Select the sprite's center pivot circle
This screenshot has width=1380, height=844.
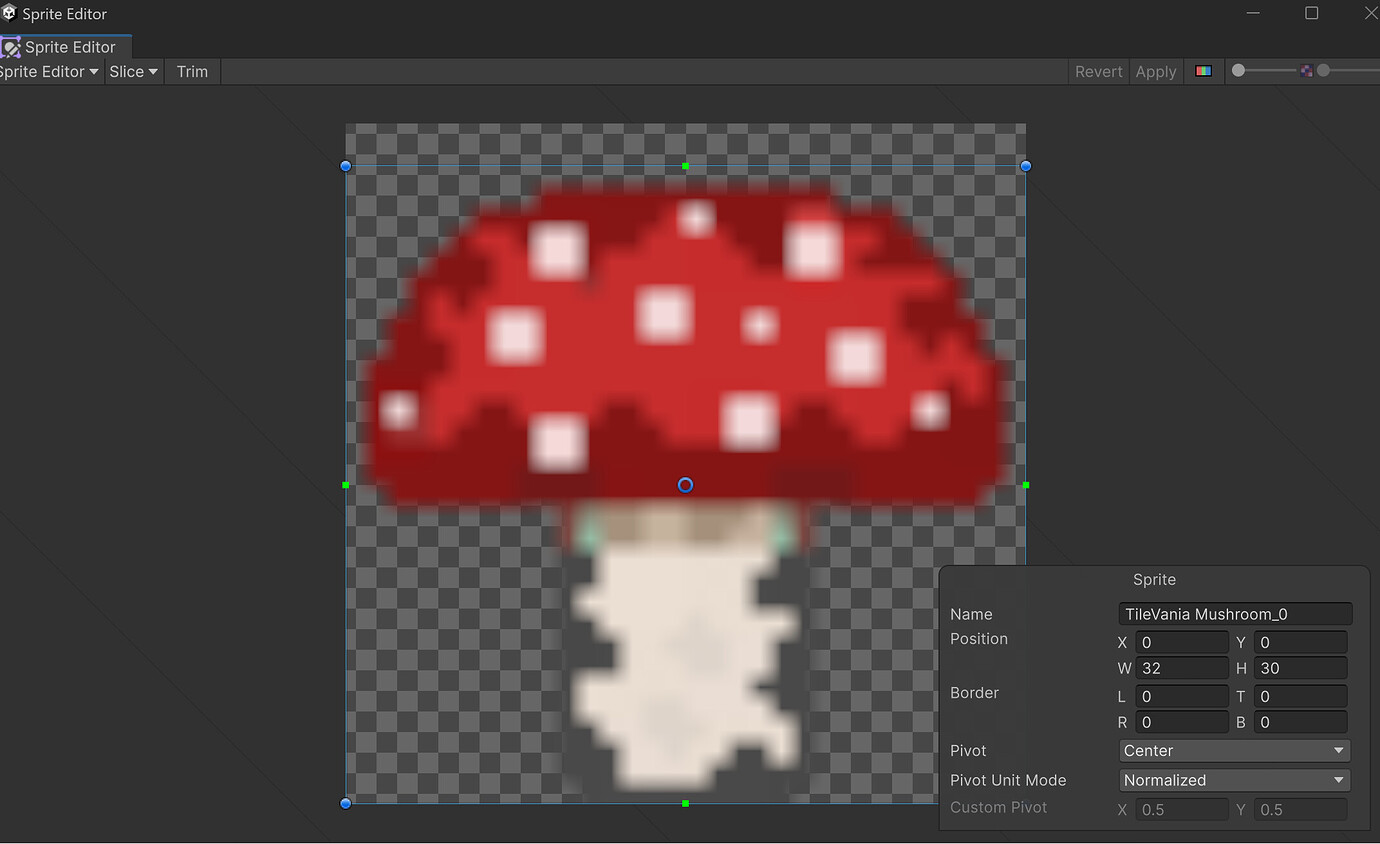pos(685,485)
